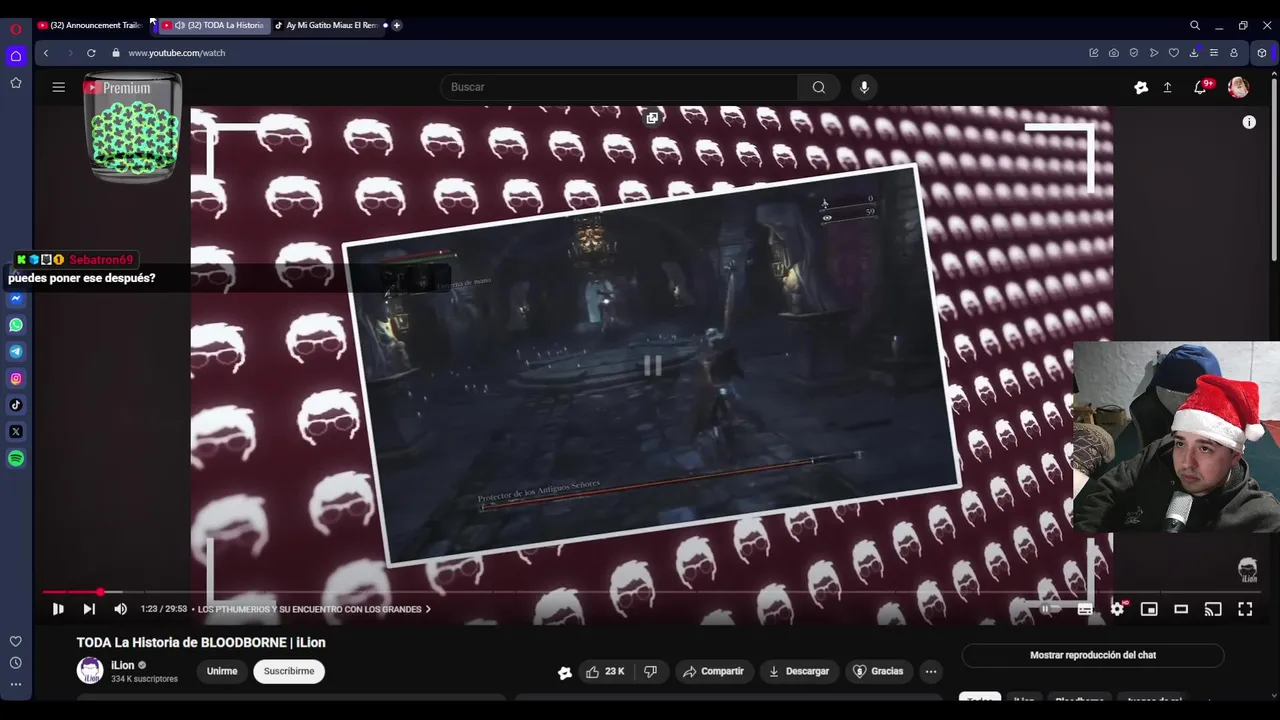Open browser downloads icon
The width and height of the screenshot is (1280, 720).
[1194, 53]
